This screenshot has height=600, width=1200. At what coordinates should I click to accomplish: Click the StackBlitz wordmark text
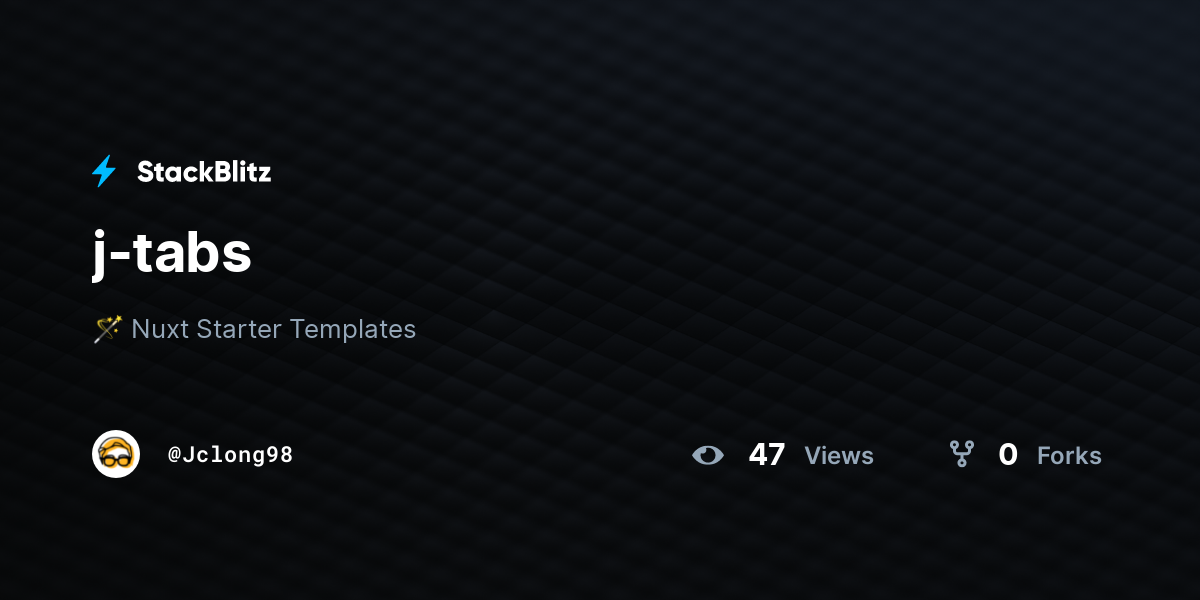tap(204, 172)
